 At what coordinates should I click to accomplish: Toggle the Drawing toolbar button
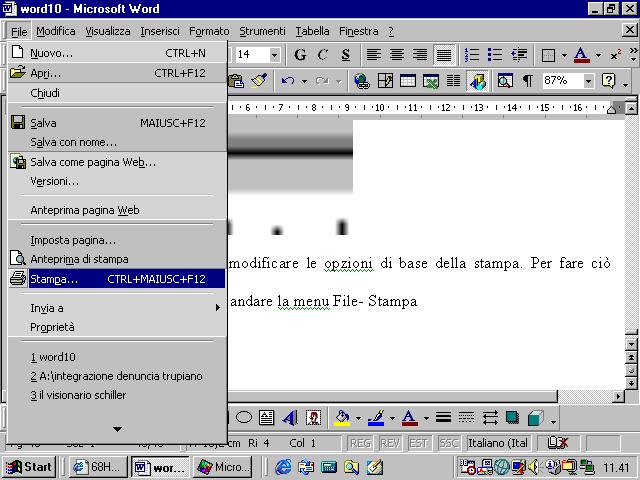477,81
